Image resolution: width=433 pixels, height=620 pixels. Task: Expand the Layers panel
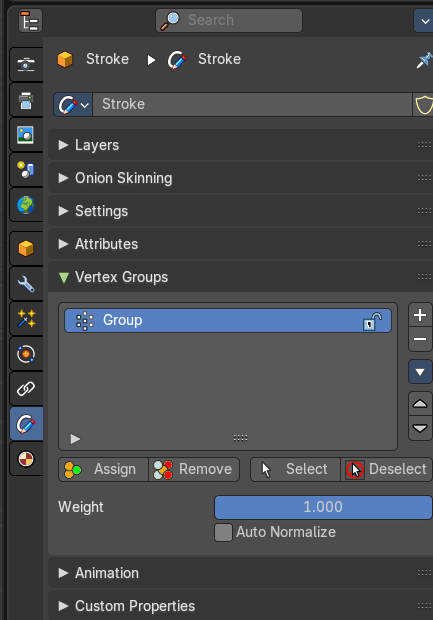63,145
